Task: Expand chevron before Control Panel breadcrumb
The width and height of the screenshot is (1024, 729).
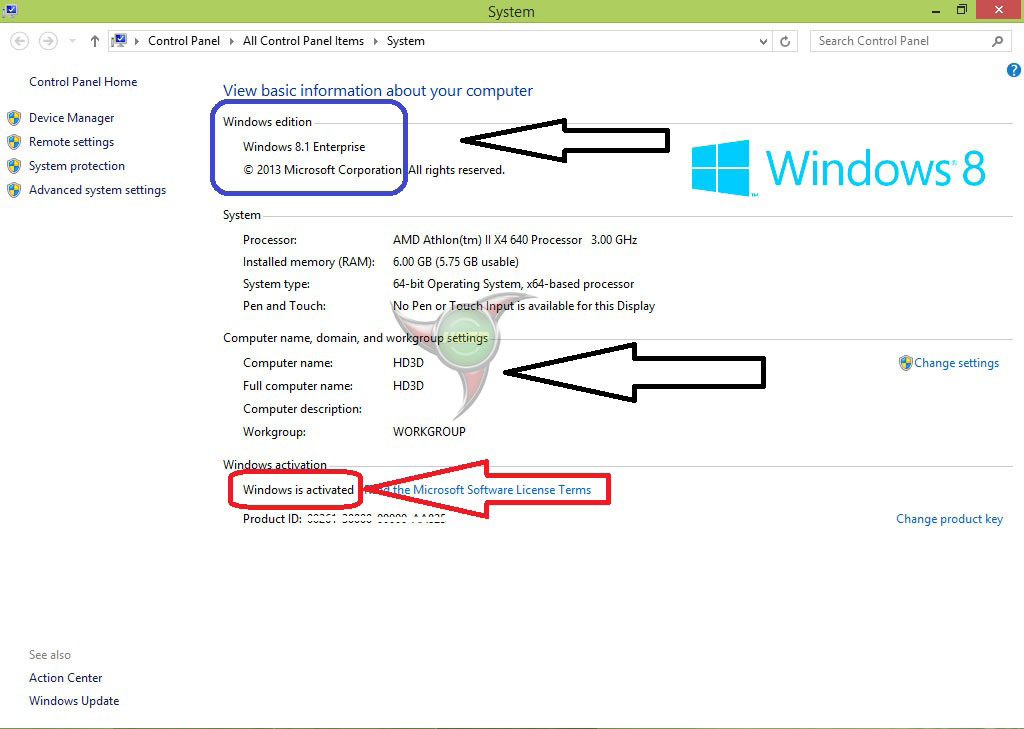Action: (x=137, y=41)
